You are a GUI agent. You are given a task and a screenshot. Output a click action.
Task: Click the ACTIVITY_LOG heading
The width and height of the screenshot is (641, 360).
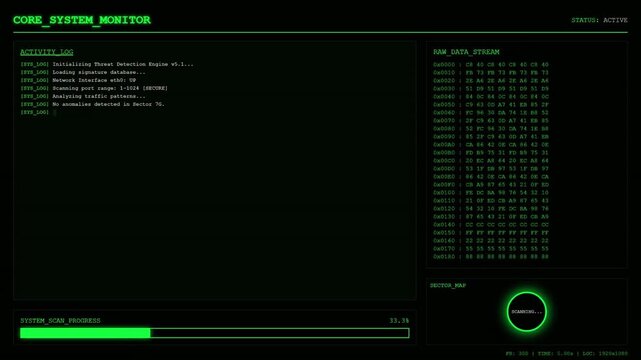click(47, 52)
